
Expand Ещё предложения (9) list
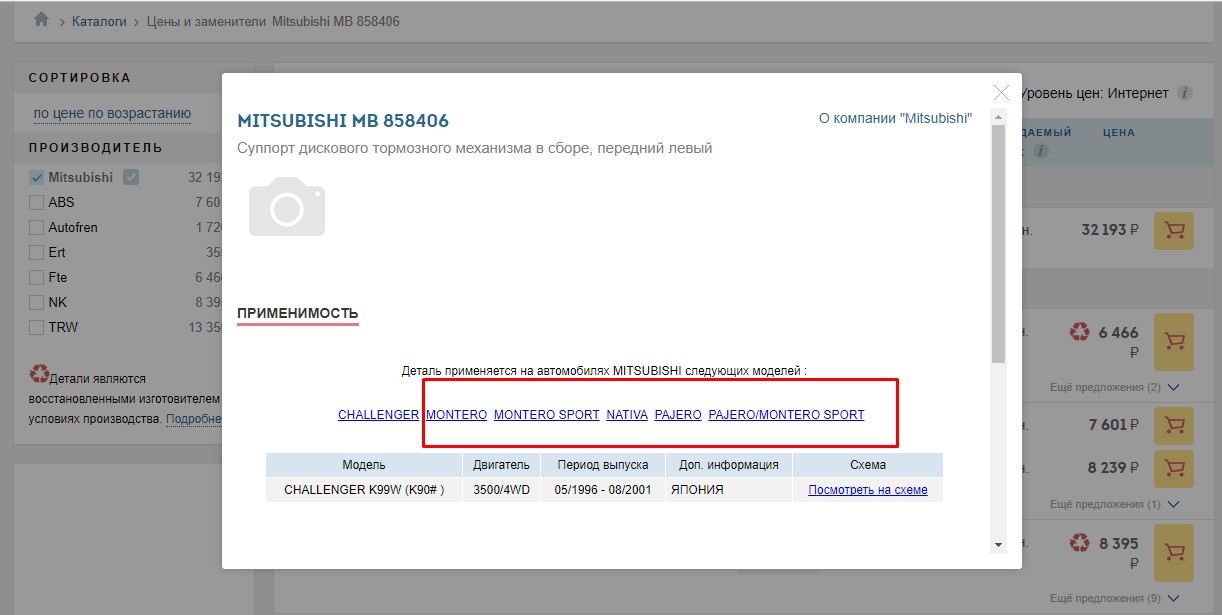[1115, 598]
